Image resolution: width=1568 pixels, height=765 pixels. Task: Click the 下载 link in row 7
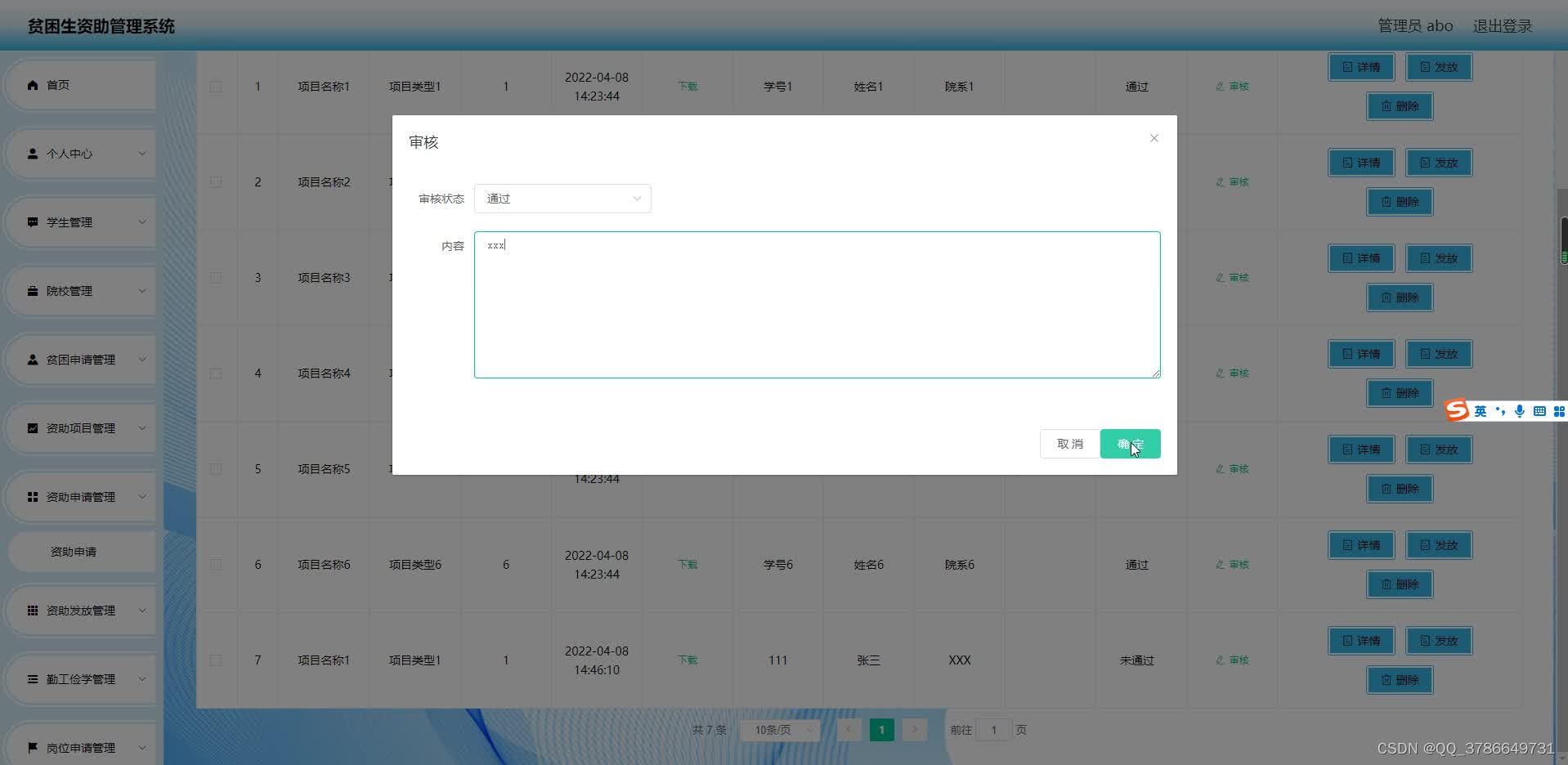(x=688, y=660)
